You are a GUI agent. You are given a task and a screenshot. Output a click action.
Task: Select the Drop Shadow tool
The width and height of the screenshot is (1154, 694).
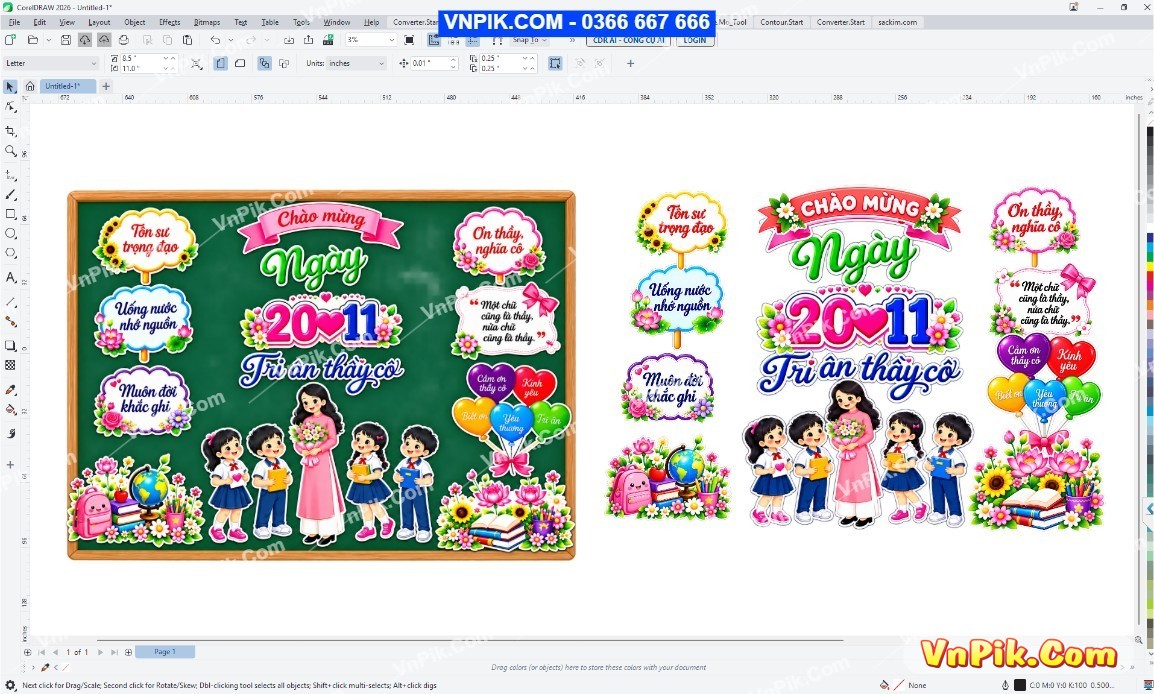tap(10, 345)
